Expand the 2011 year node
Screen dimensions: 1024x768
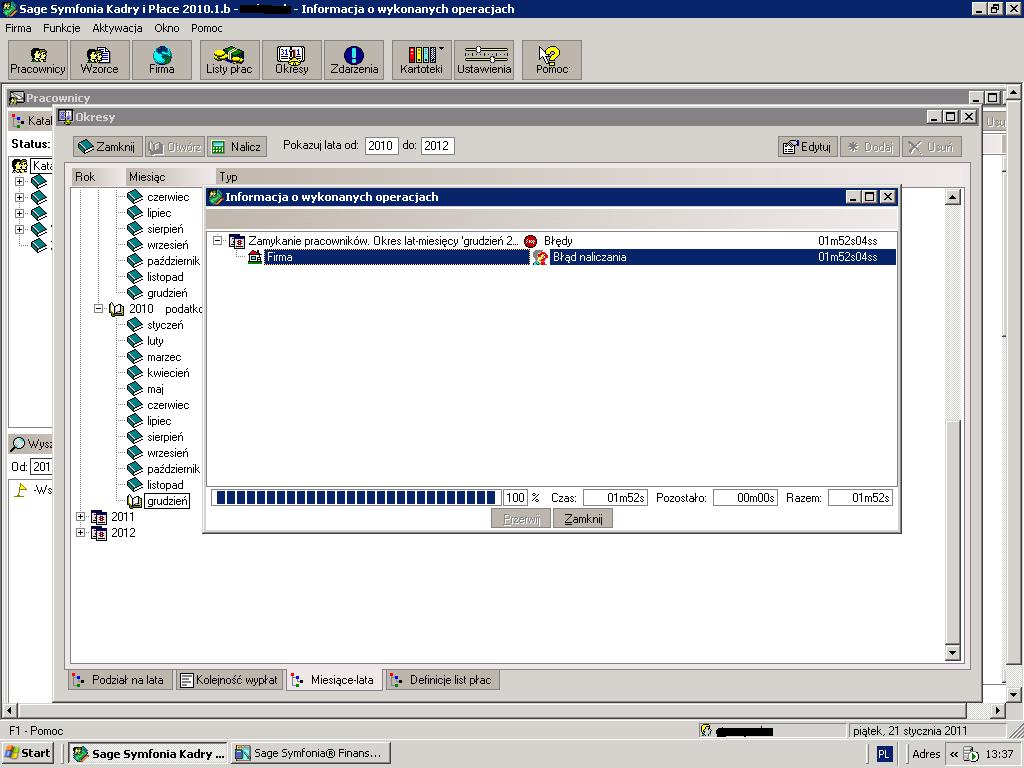click(x=82, y=517)
